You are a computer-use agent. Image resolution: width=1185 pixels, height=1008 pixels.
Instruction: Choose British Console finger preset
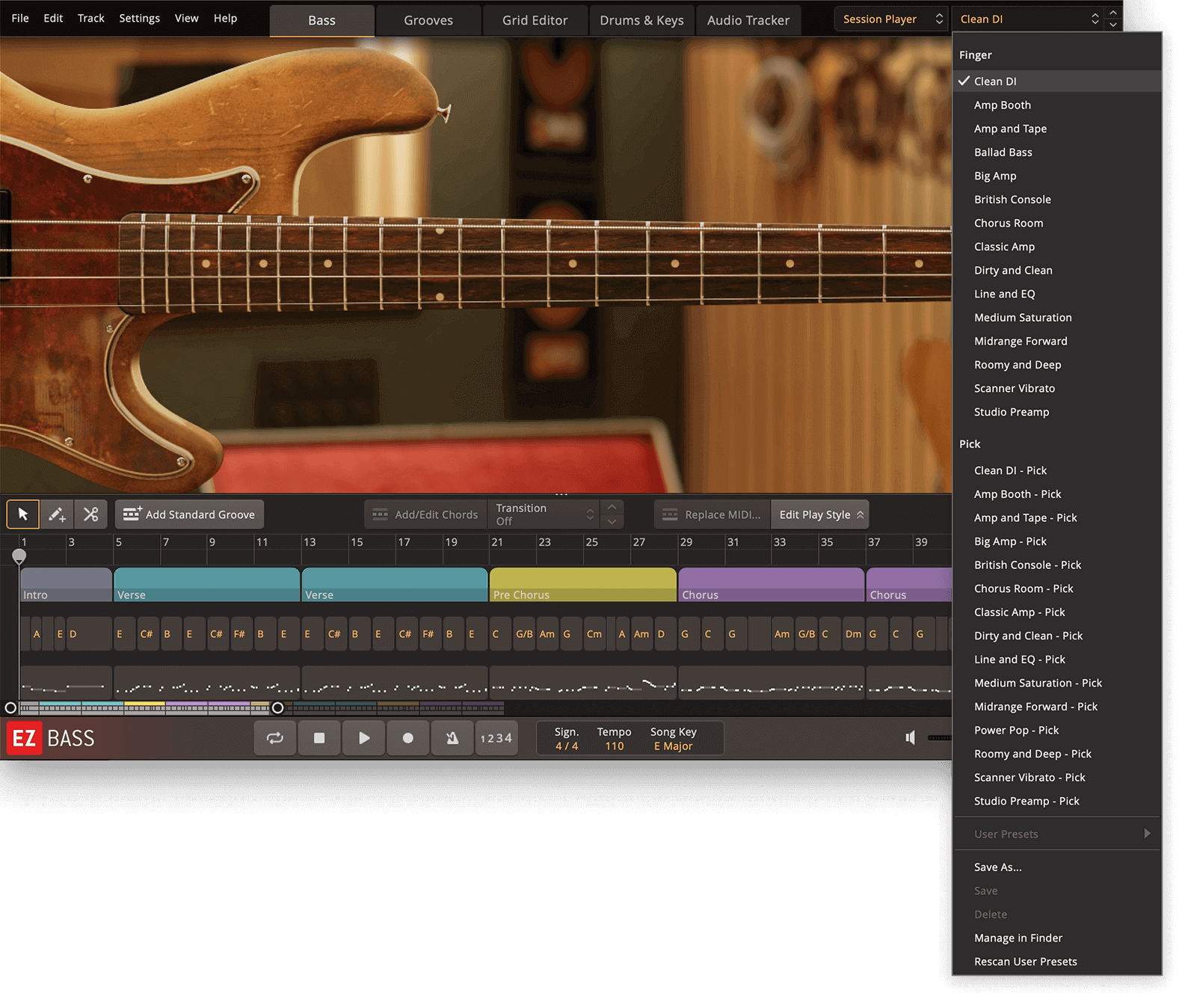pos(1057,200)
